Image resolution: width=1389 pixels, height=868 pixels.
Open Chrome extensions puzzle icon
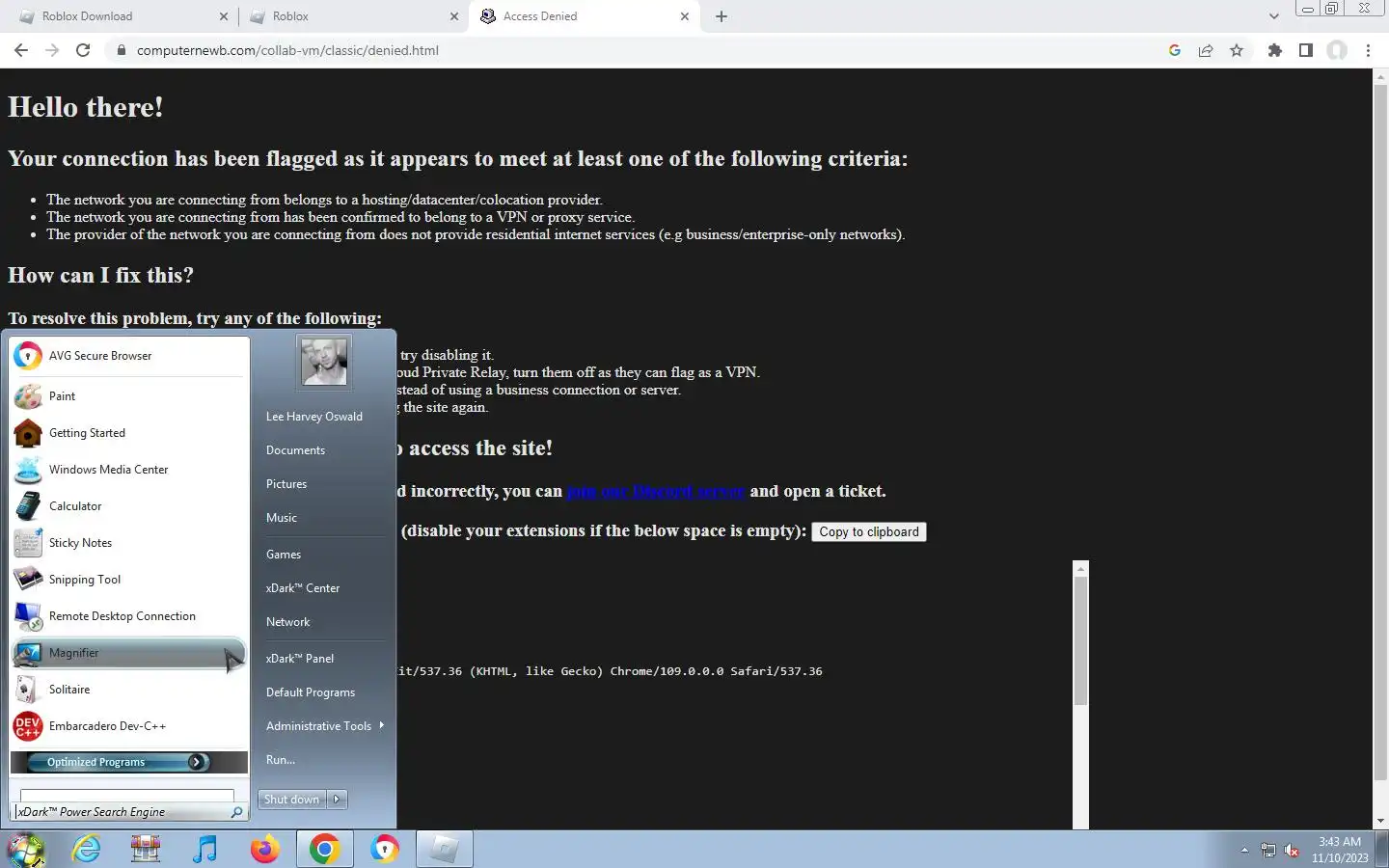click(1275, 50)
